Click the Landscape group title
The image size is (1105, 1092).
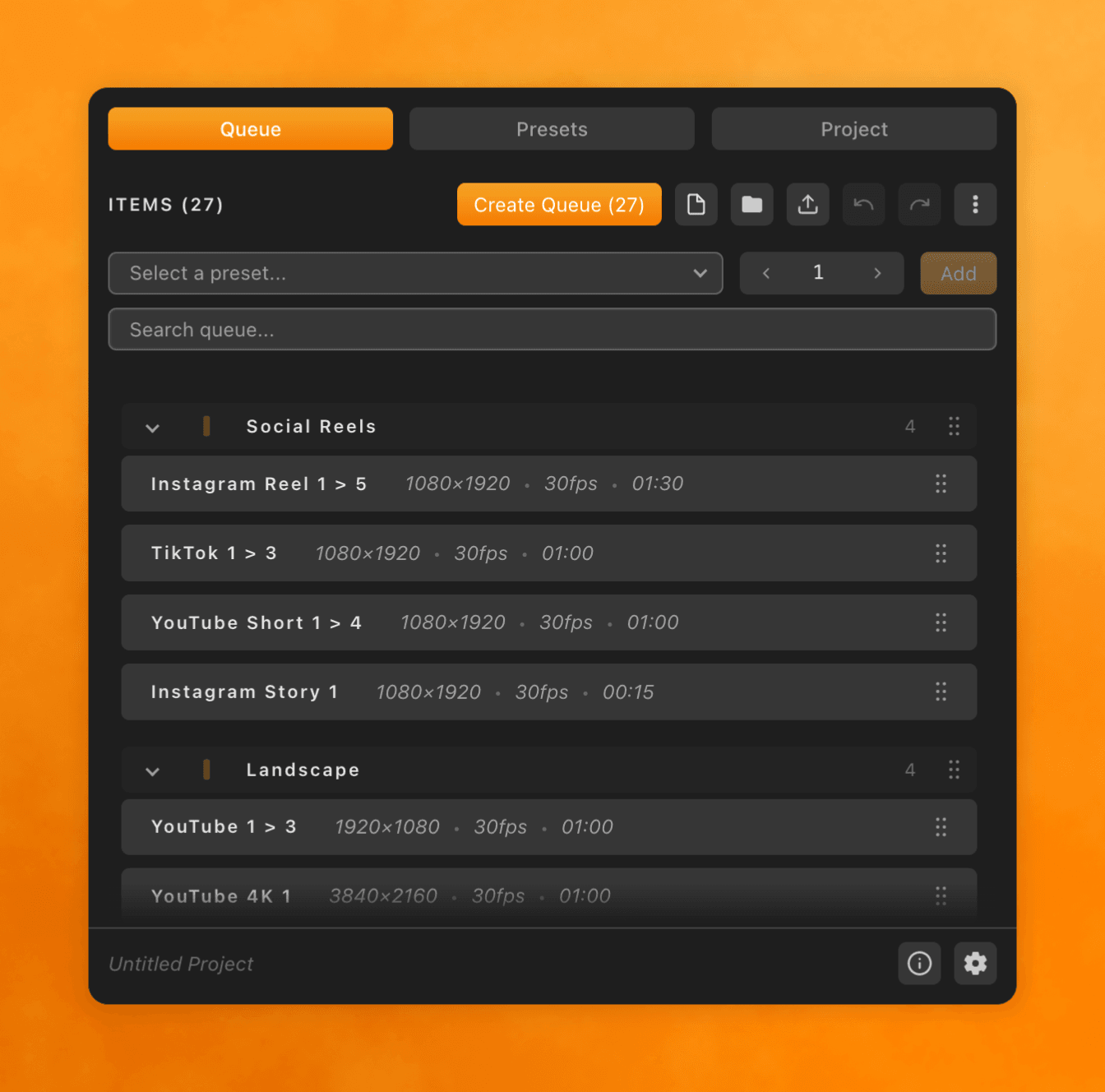(303, 770)
